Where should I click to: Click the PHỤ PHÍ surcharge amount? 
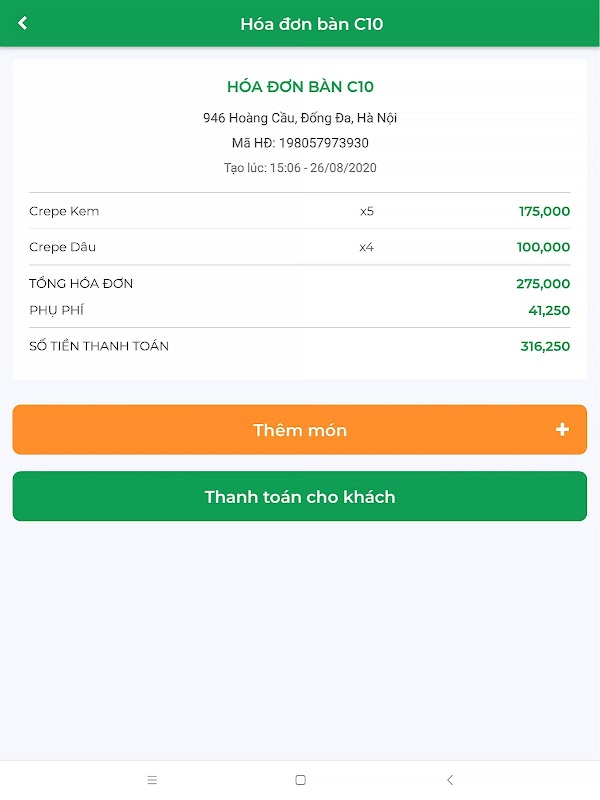coord(549,311)
